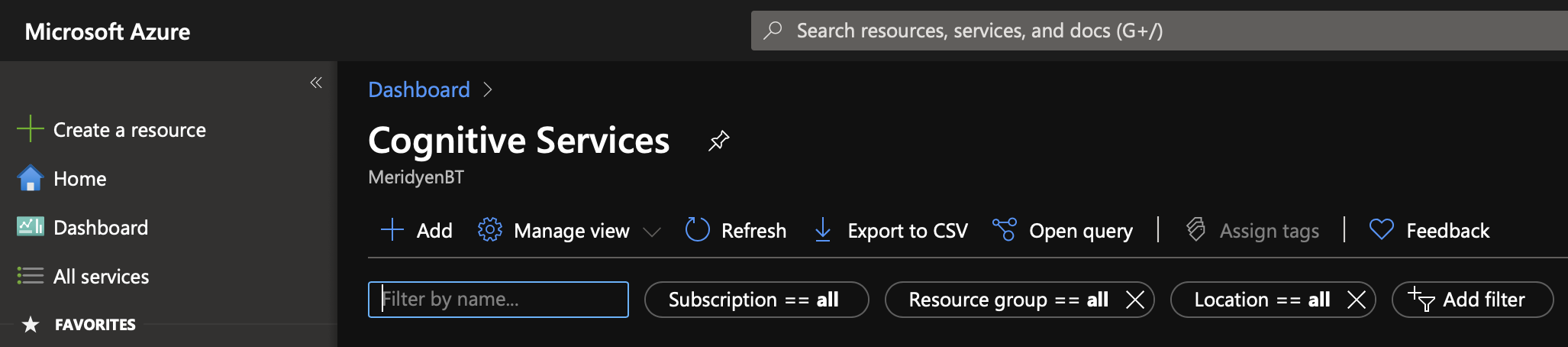Viewport: 1568px width, 347px height.
Task: Pin Cognitive Services to dashboard
Action: pos(718,141)
